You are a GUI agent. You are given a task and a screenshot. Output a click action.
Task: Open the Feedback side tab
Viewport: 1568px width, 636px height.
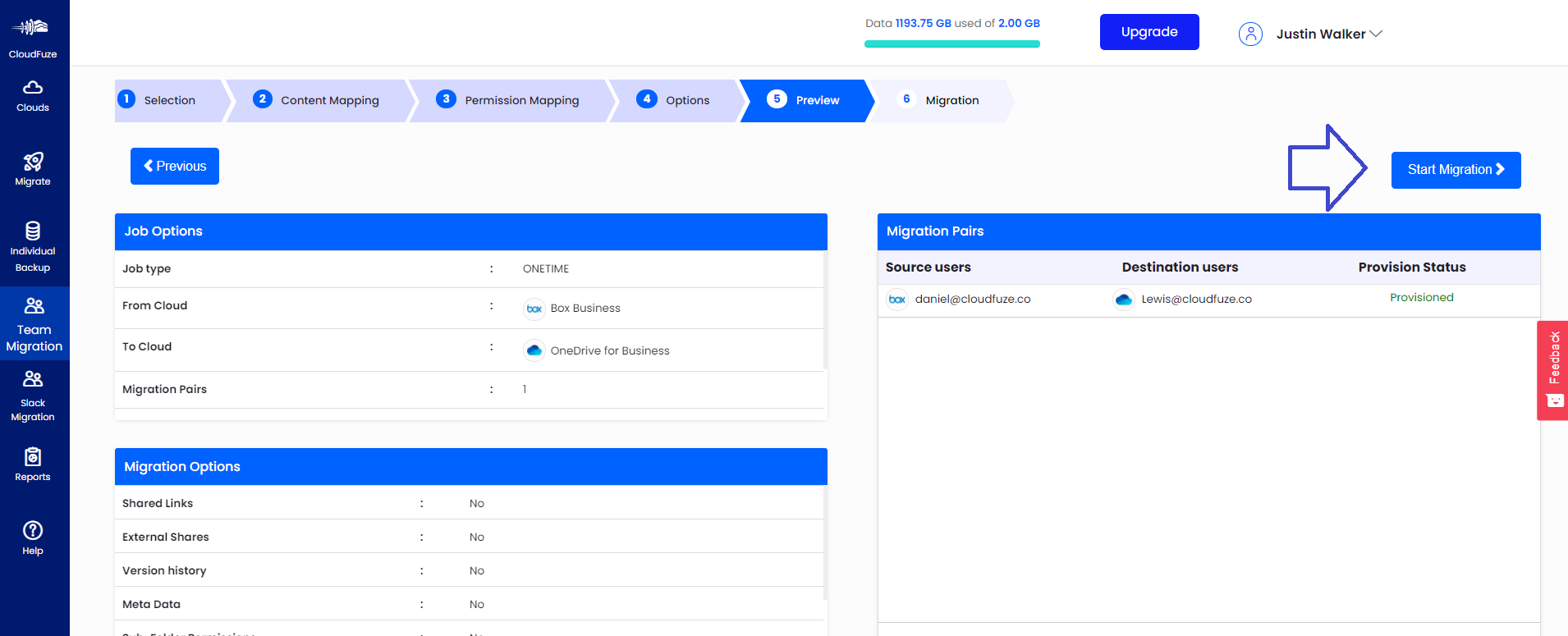tap(1552, 370)
